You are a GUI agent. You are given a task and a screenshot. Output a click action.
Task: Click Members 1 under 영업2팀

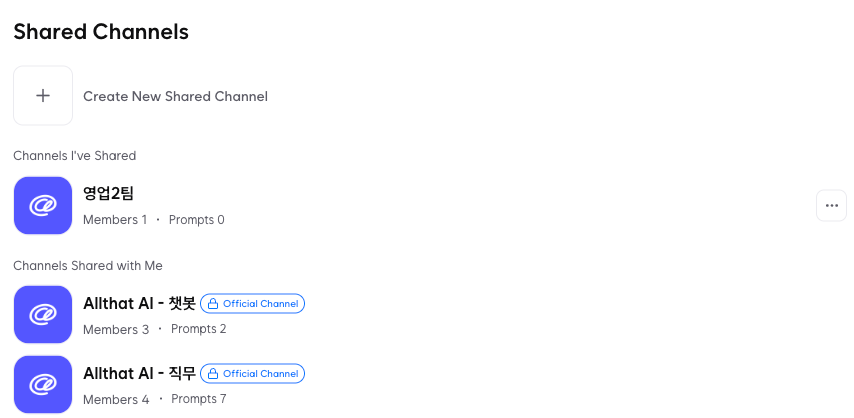tap(115, 220)
